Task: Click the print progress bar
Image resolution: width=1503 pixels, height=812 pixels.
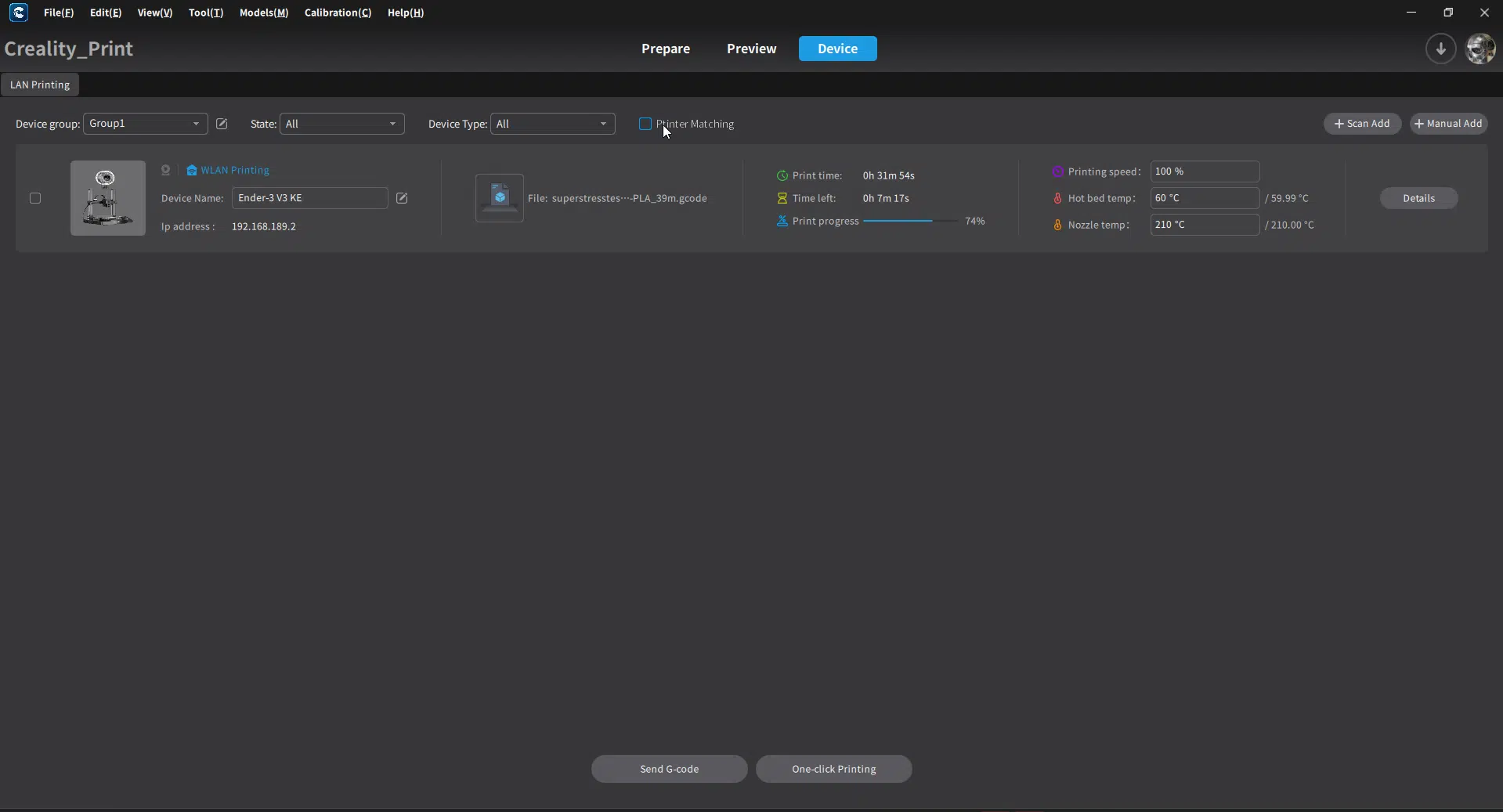Action: [910, 221]
